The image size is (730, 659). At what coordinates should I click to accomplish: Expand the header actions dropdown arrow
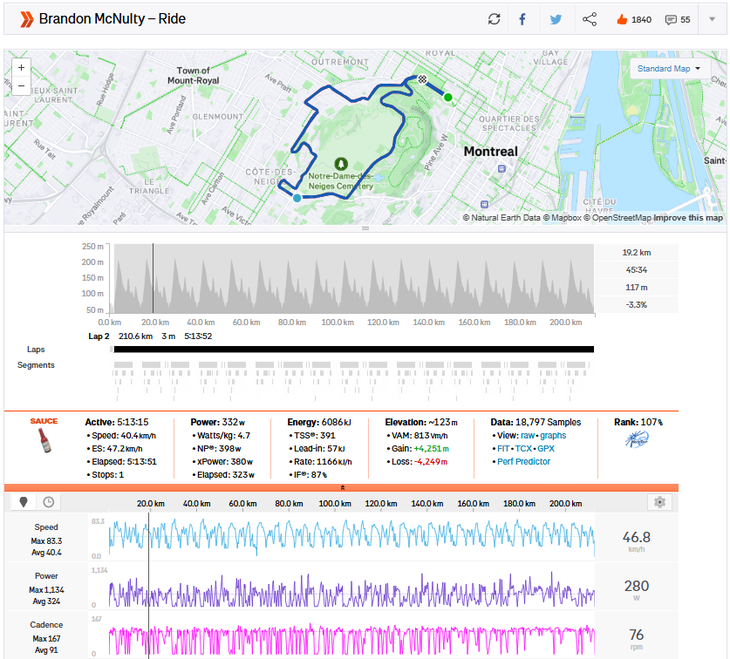tap(712, 19)
